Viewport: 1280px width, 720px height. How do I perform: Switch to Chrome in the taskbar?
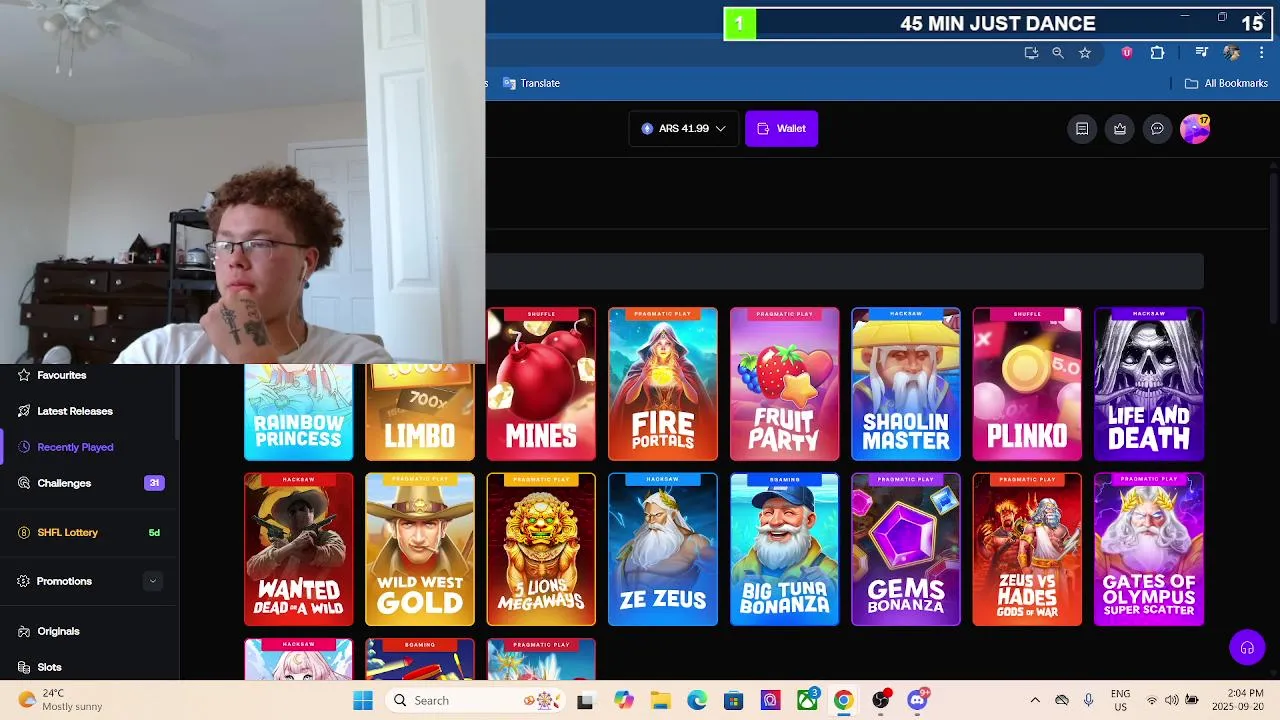(843, 700)
